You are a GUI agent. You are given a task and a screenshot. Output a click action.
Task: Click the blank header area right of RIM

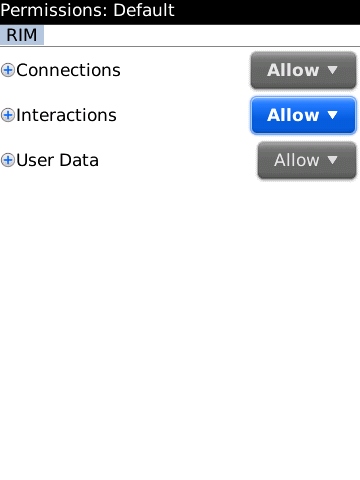[202, 35]
